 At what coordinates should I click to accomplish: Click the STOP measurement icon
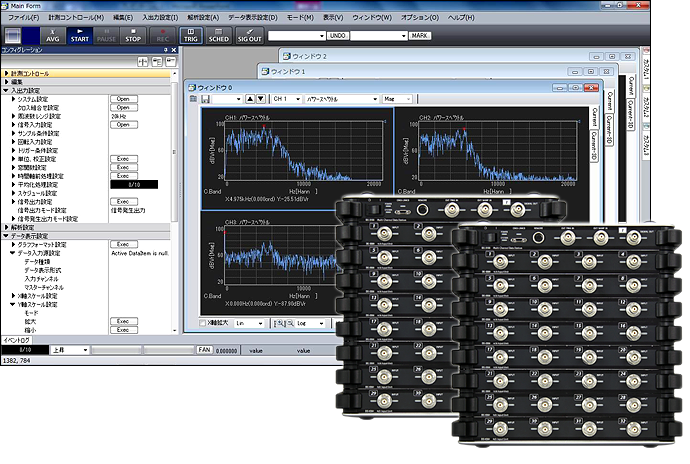click(x=133, y=35)
